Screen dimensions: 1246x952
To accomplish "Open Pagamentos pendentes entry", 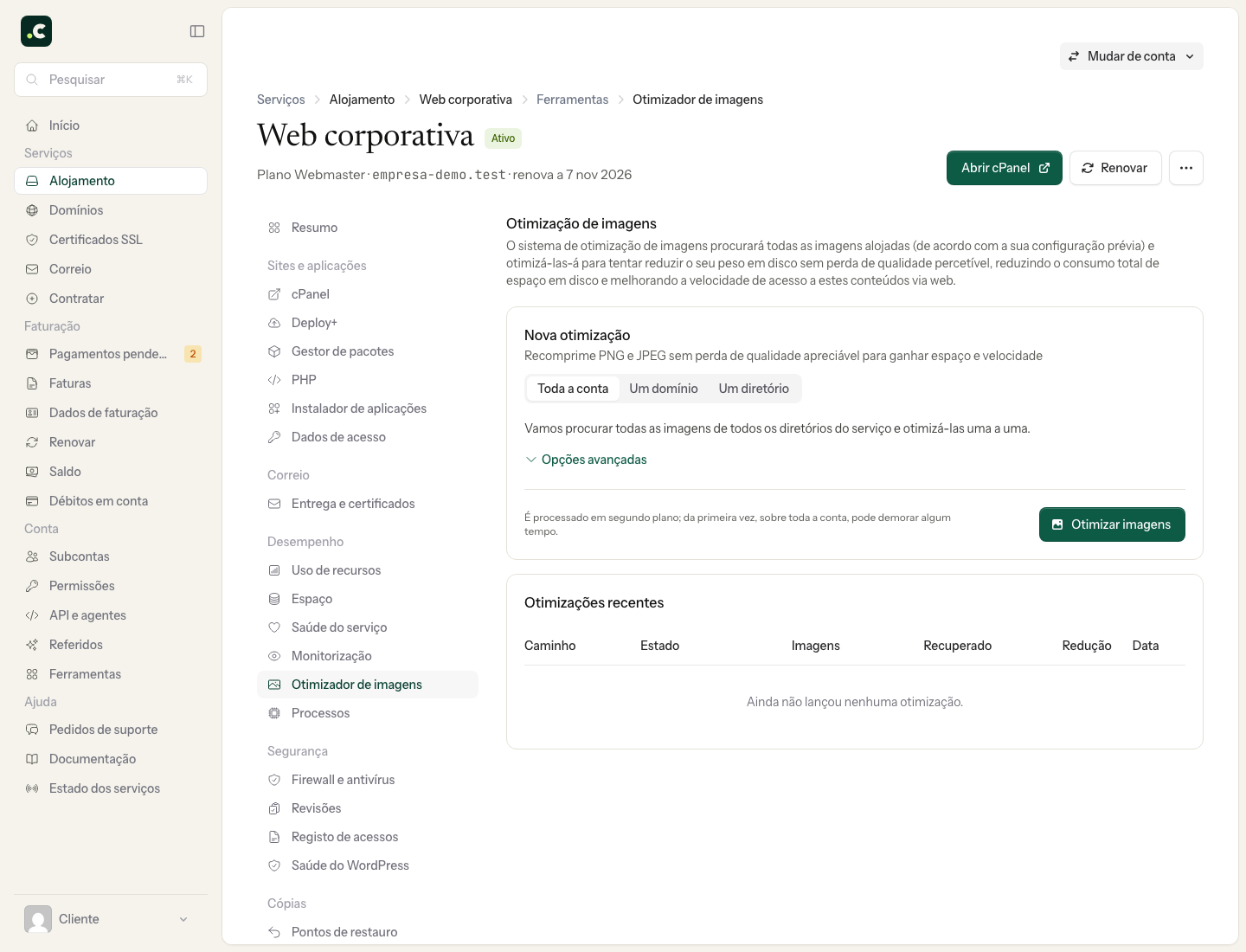I will 111,354.
